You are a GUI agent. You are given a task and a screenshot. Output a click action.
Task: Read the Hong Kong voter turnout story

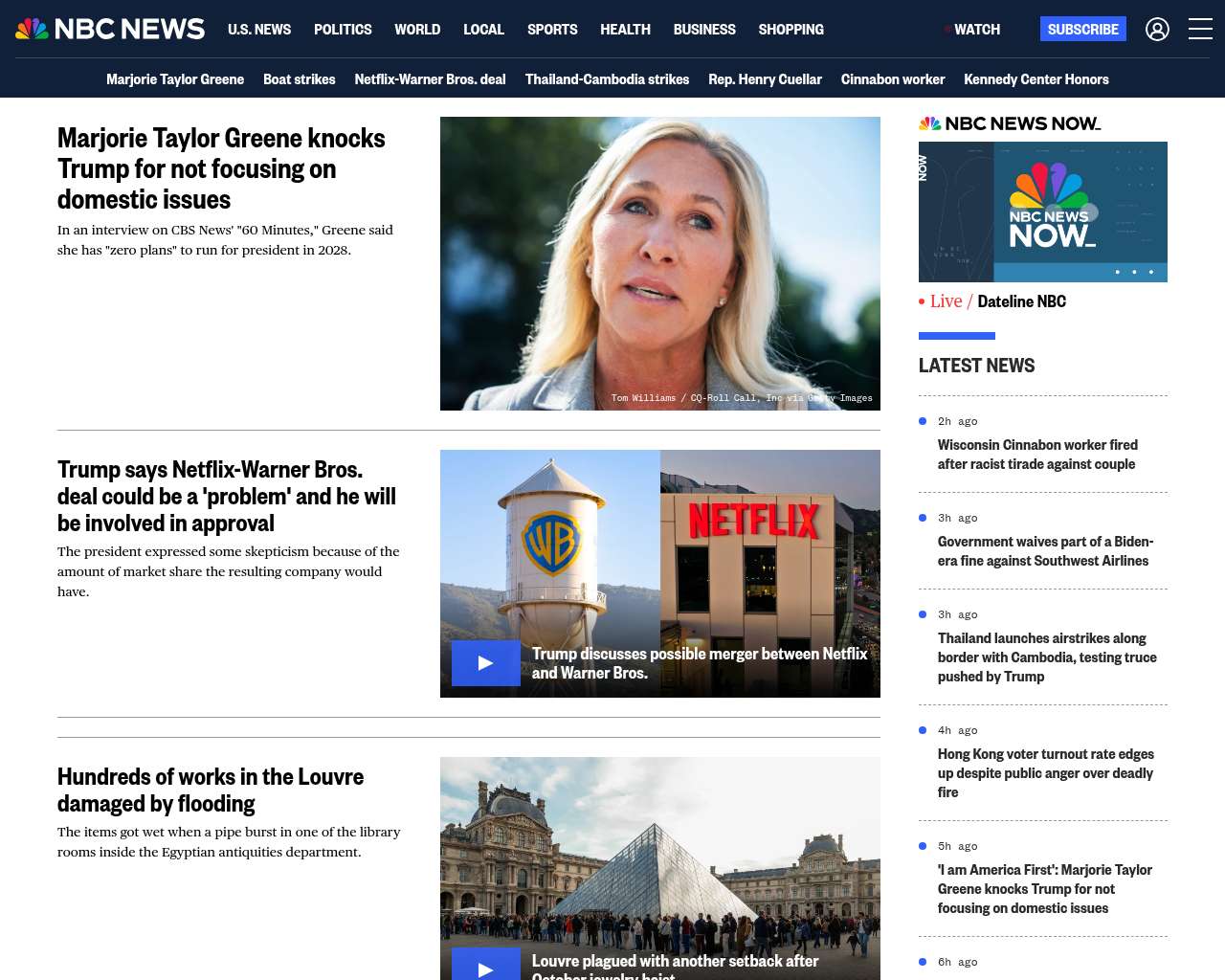click(x=1045, y=772)
